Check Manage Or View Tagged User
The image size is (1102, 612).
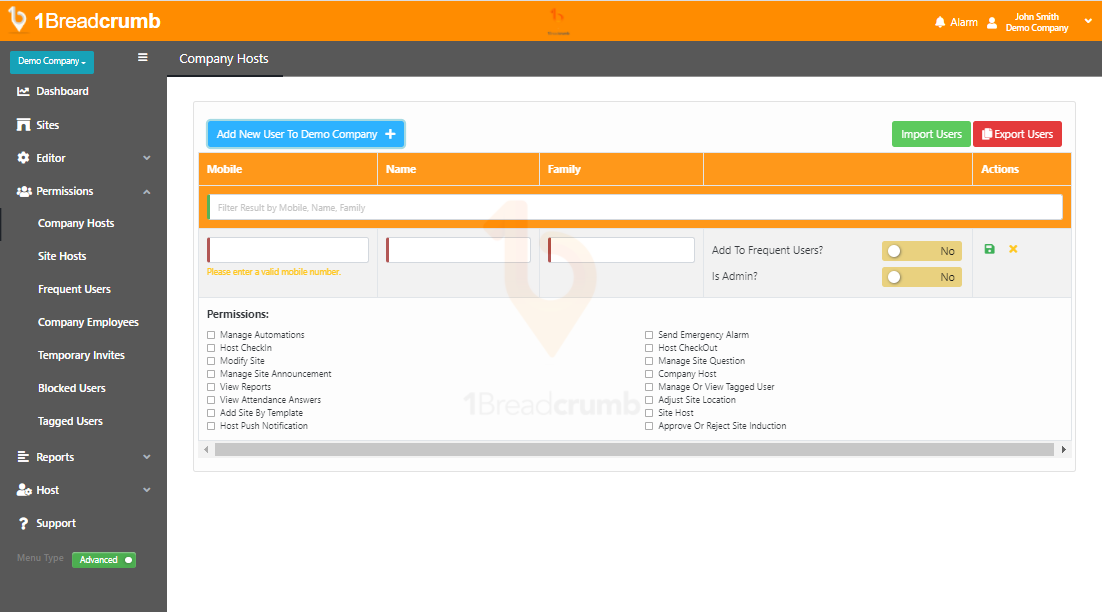(649, 387)
